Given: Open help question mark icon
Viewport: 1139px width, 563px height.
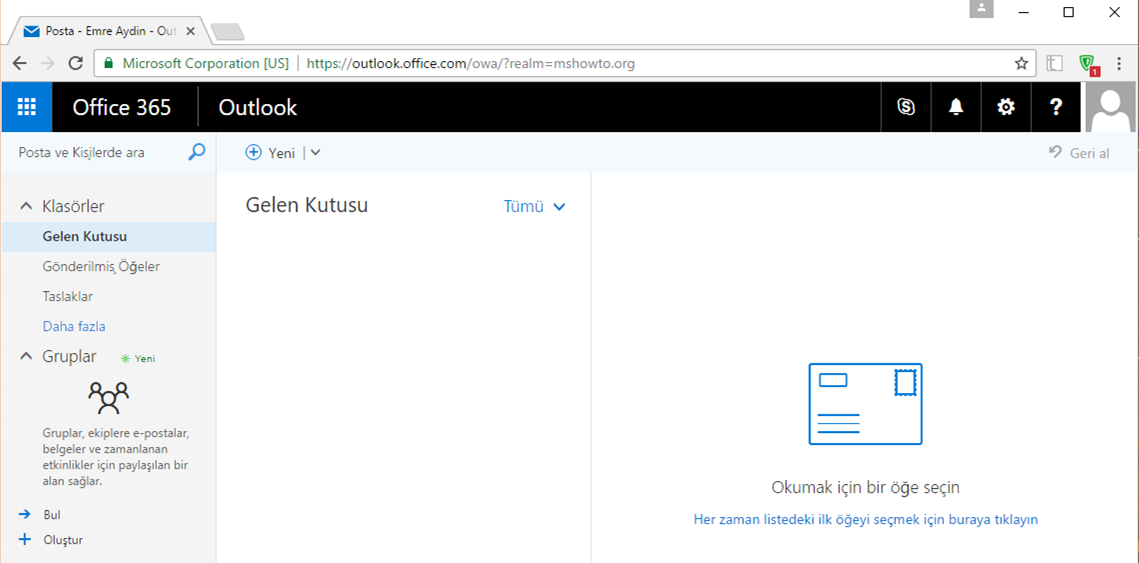Looking at the screenshot, I should tap(1056, 108).
